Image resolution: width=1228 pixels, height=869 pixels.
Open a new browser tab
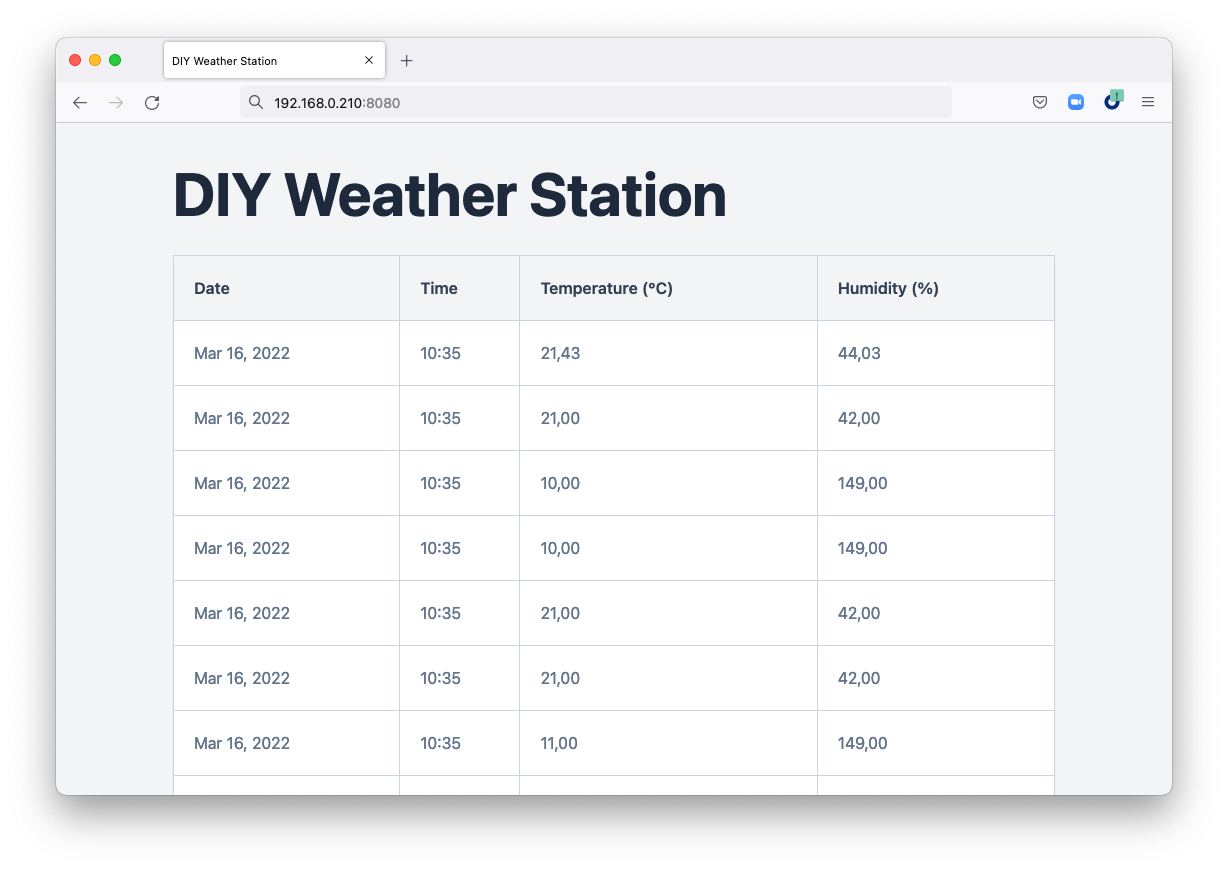tap(406, 61)
